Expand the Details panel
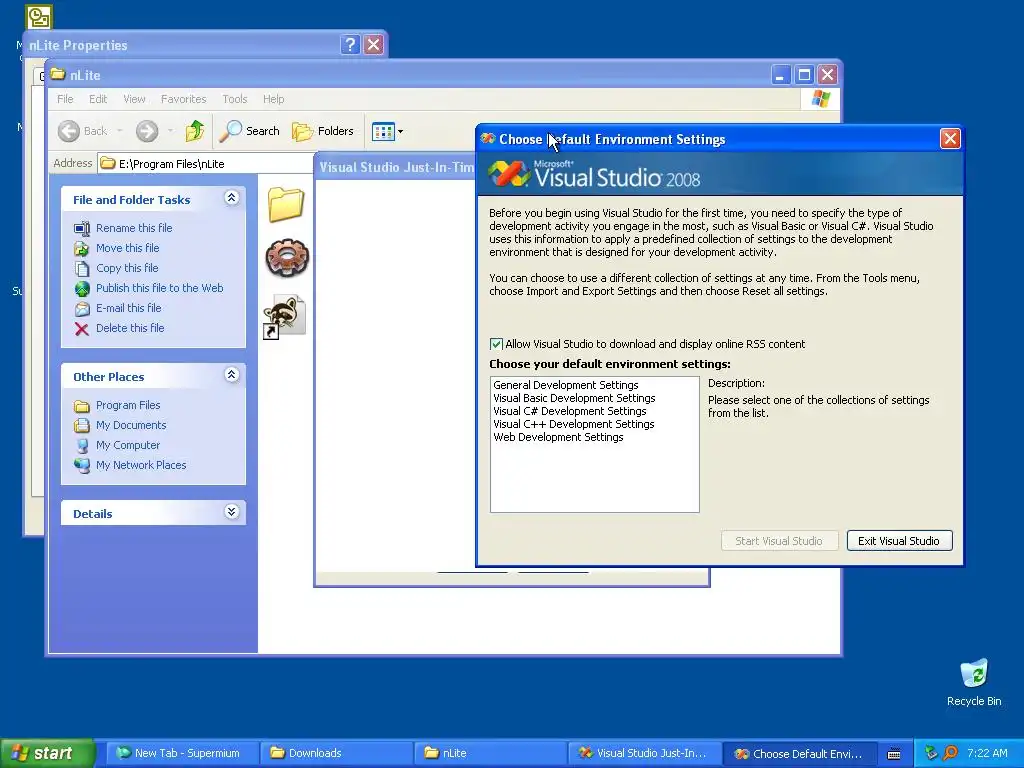This screenshot has width=1024, height=768. pos(231,511)
